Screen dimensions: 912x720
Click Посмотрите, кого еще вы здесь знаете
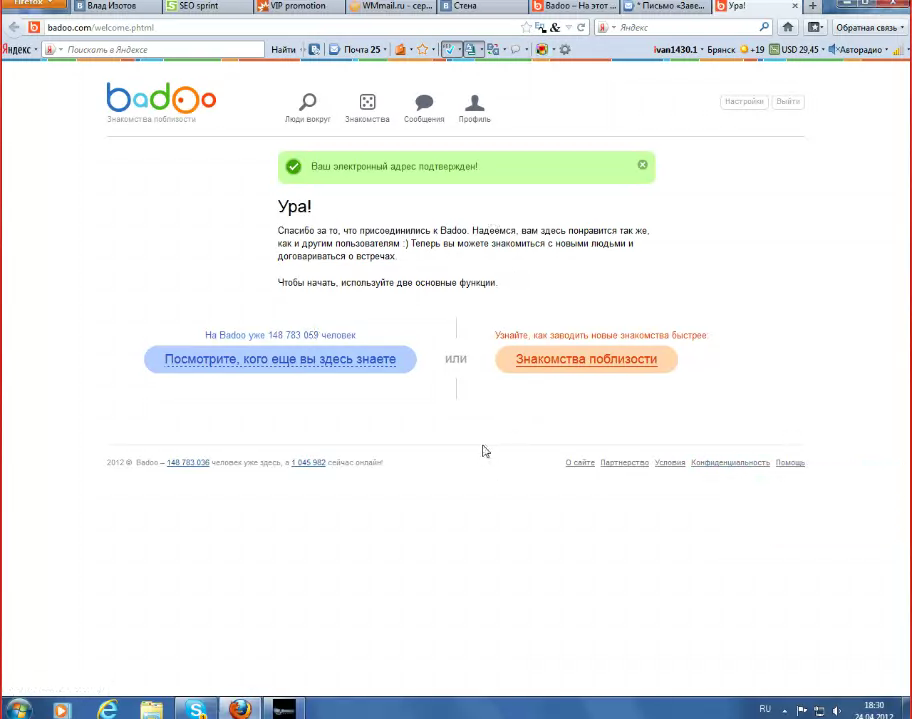(x=280, y=359)
